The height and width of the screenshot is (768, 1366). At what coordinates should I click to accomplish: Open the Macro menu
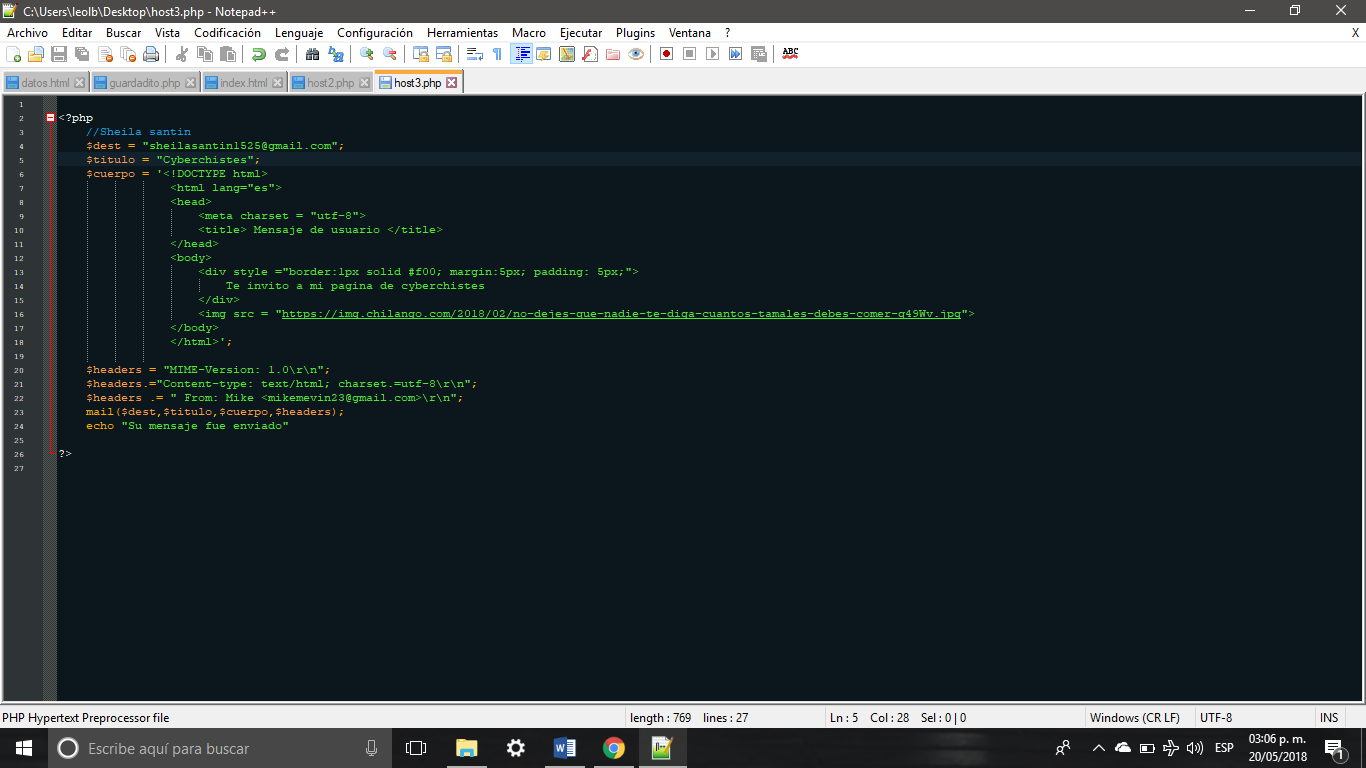click(529, 32)
